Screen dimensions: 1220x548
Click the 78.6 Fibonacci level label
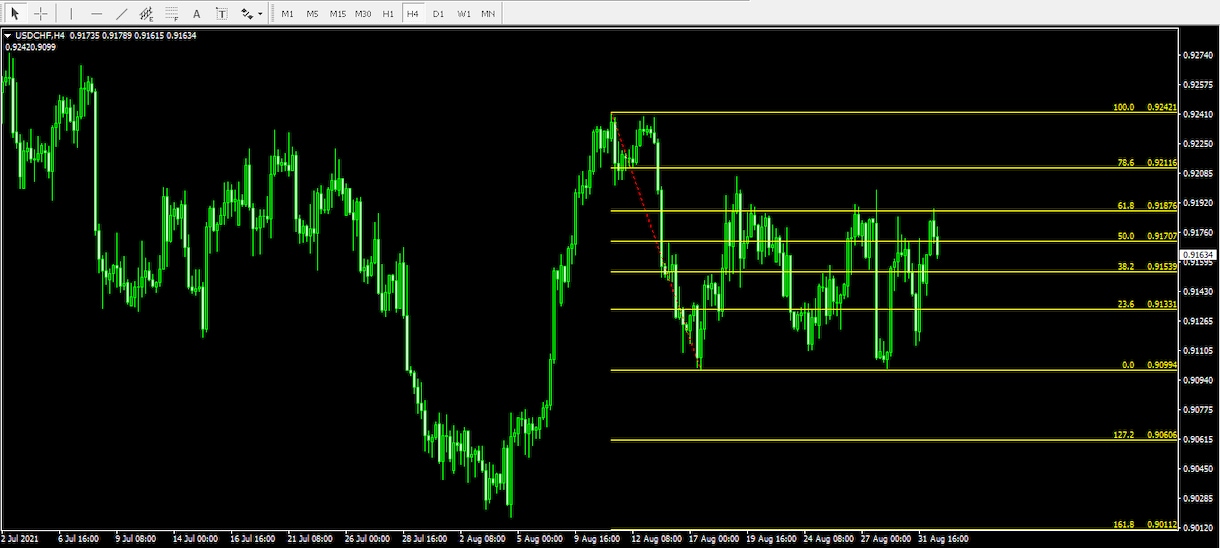pyautogui.click(x=1126, y=162)
